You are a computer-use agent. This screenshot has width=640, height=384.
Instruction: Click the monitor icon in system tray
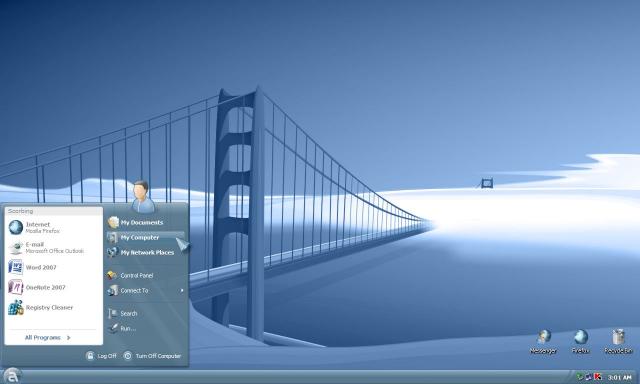[589, 377]
